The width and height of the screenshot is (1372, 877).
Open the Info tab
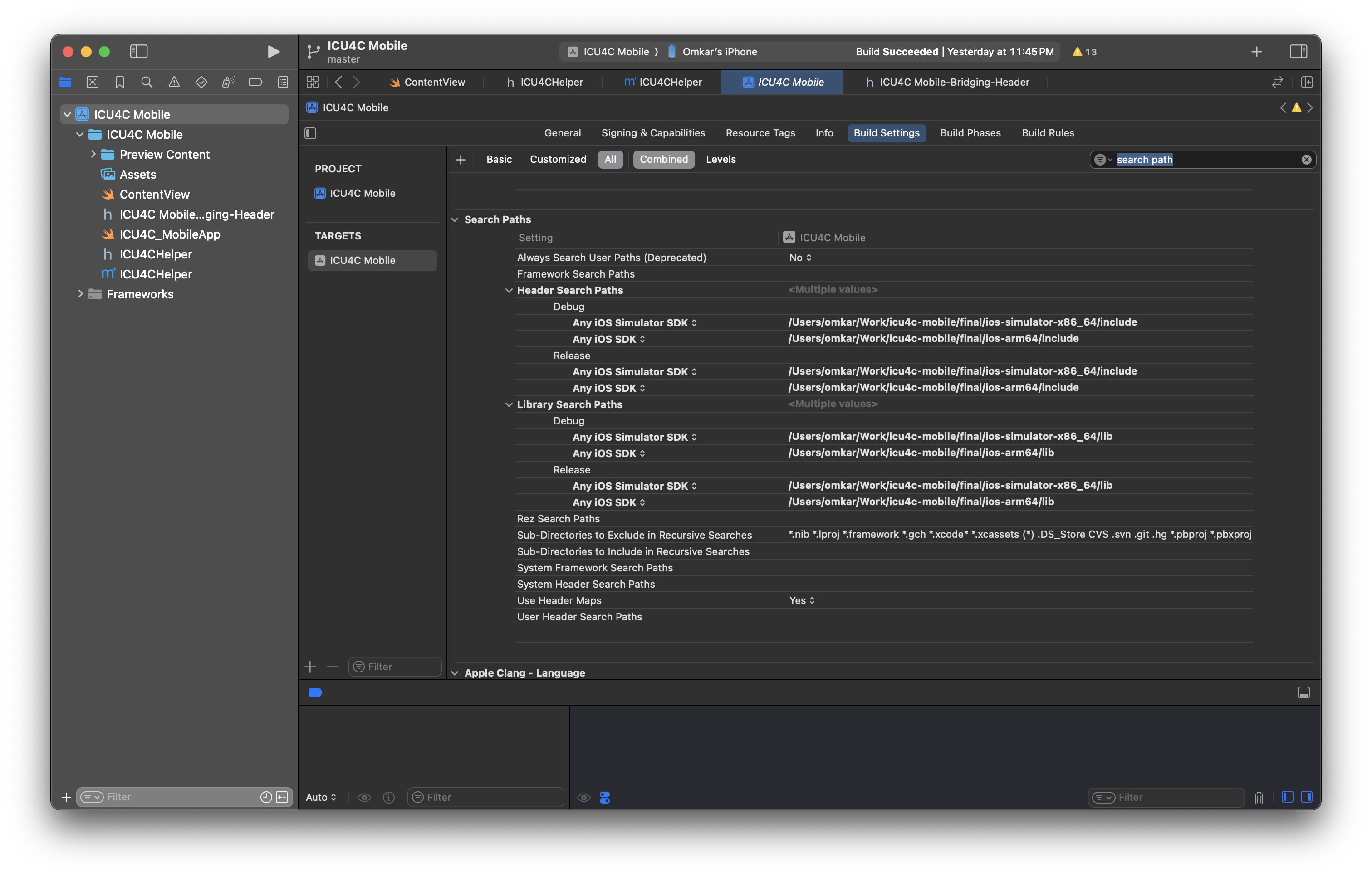pyautogui.click(x=824, y=133)
